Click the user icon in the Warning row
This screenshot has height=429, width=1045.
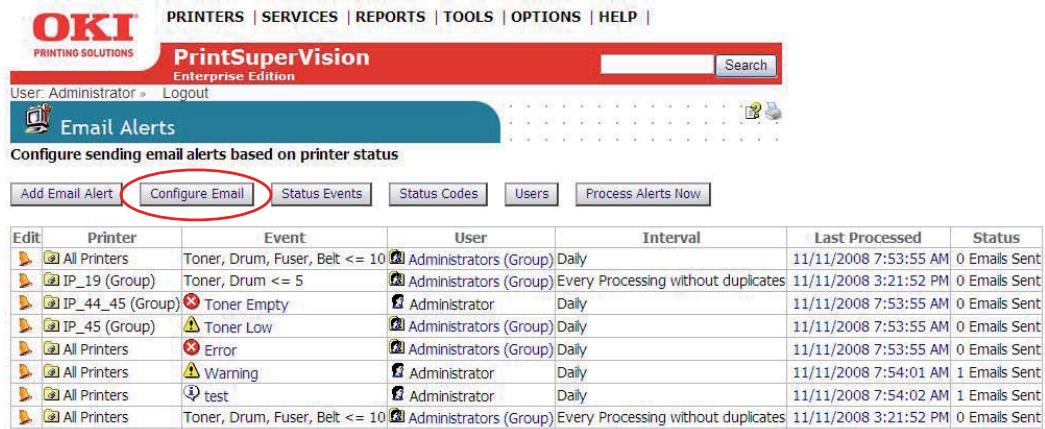click(398, 371)
